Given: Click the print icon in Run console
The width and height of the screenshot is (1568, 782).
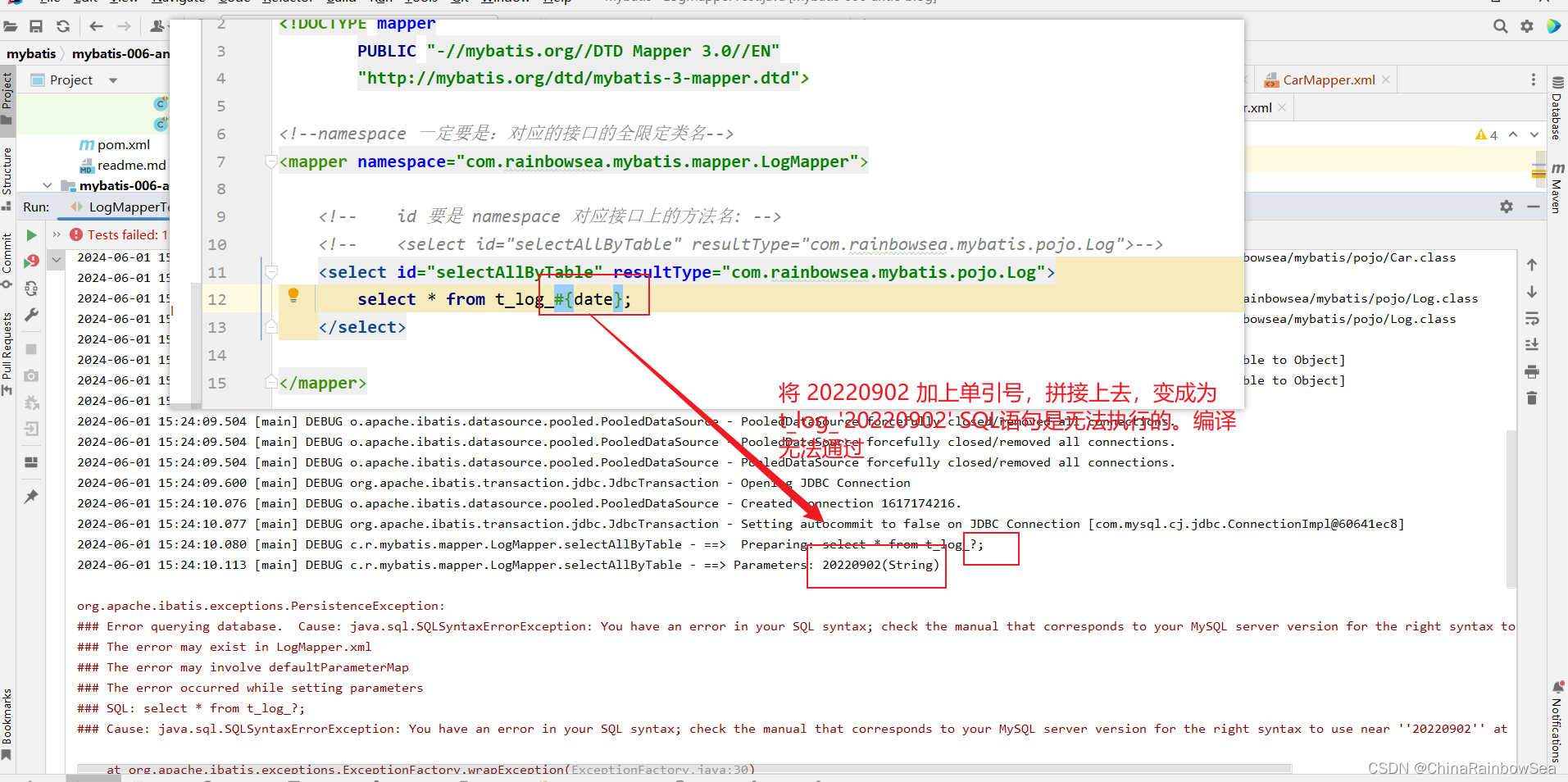Looking at the screenshot, I should click(1532, 372).
